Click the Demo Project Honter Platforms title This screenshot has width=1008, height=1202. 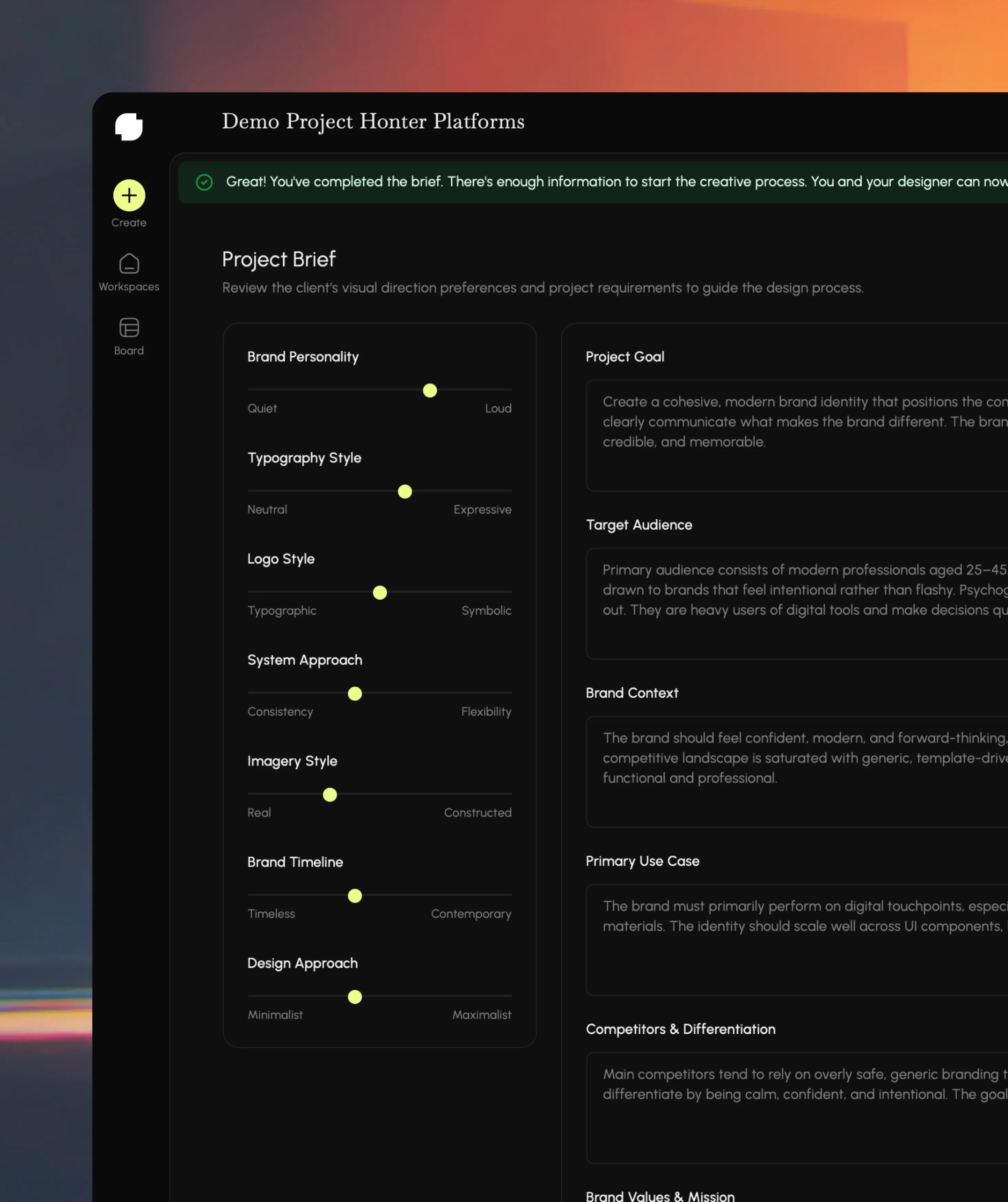click(373, 122)
